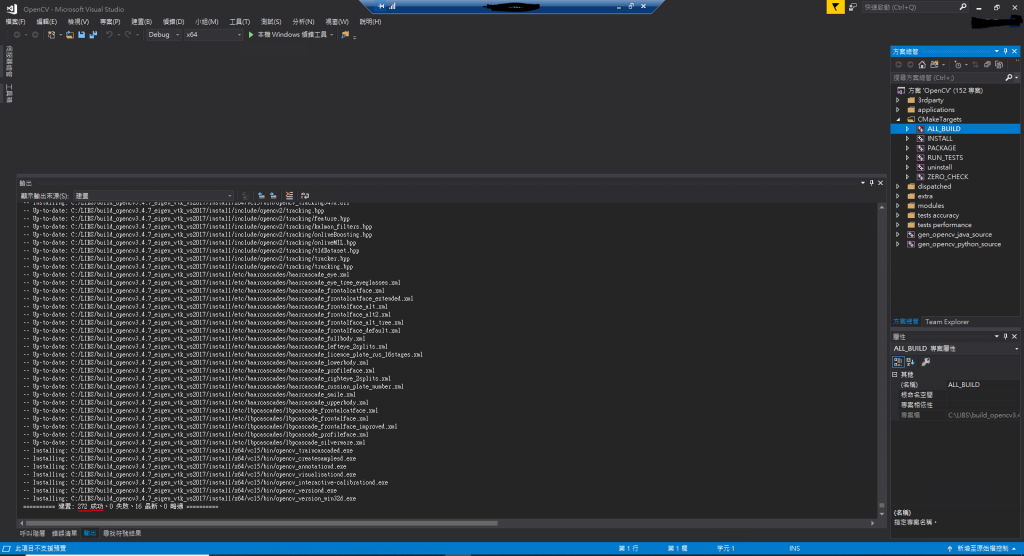Open the Debug configuration dropdown
The width and height of the screenshot is (1024, 556).
pos(163,35)
